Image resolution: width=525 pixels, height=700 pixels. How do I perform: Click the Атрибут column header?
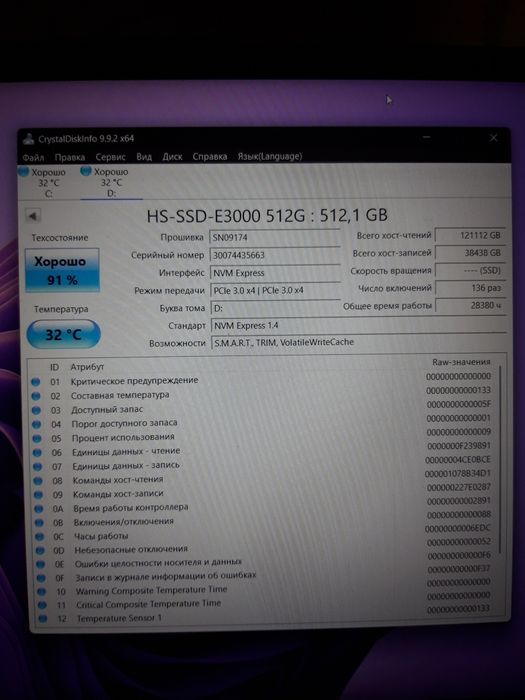(87, 367)
